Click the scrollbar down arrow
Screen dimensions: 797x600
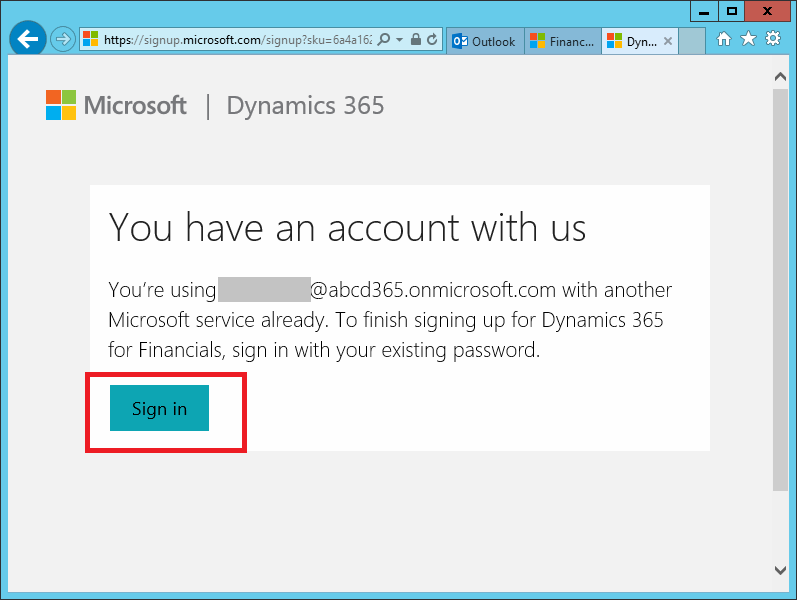780,570
